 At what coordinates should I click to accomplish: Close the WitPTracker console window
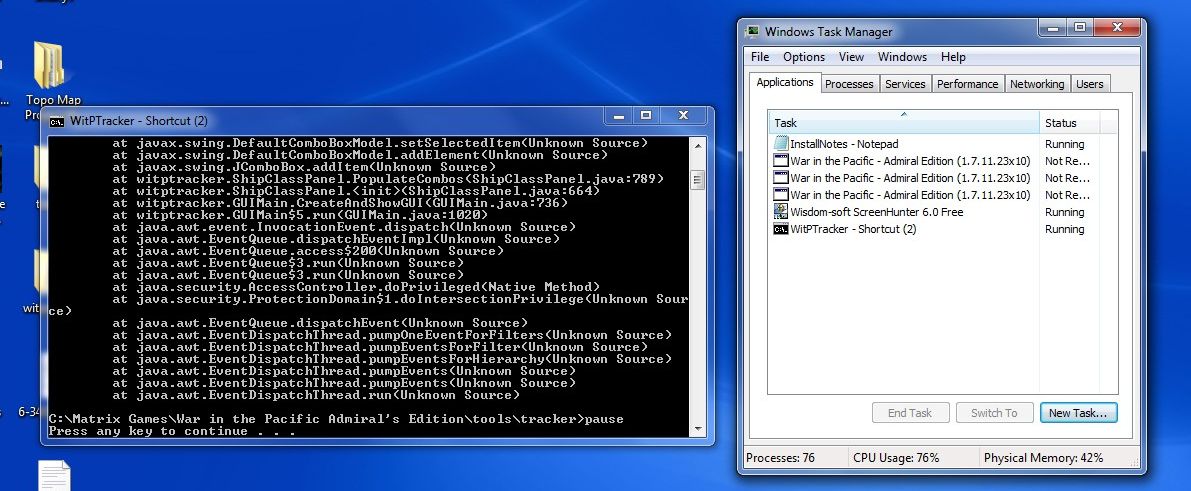tap(684, 116)
